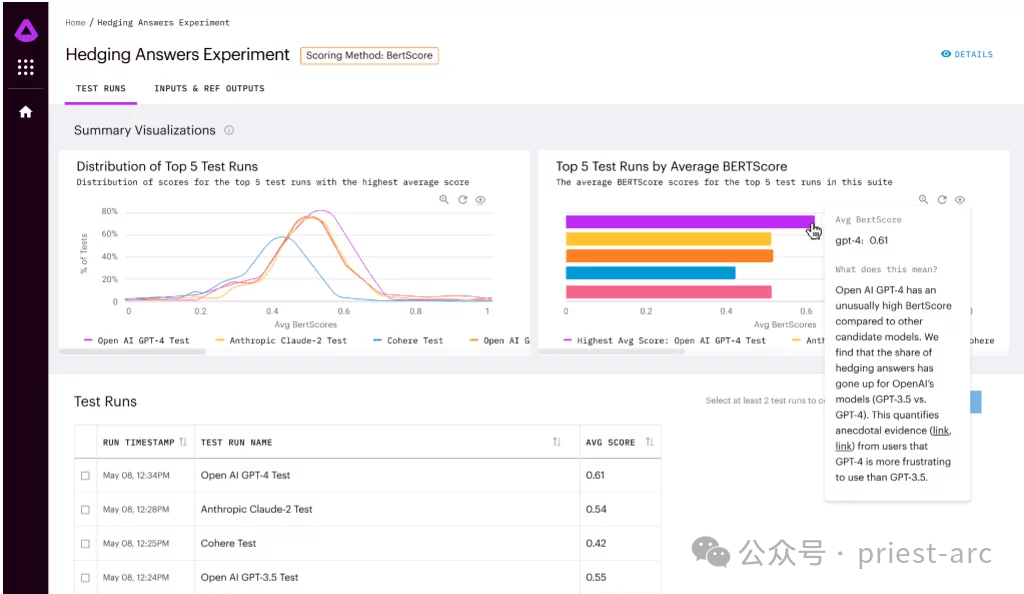Screen dimensions: 1024x594
Task: Click the purple logo in the sidebar
Action: pos(26,31)
